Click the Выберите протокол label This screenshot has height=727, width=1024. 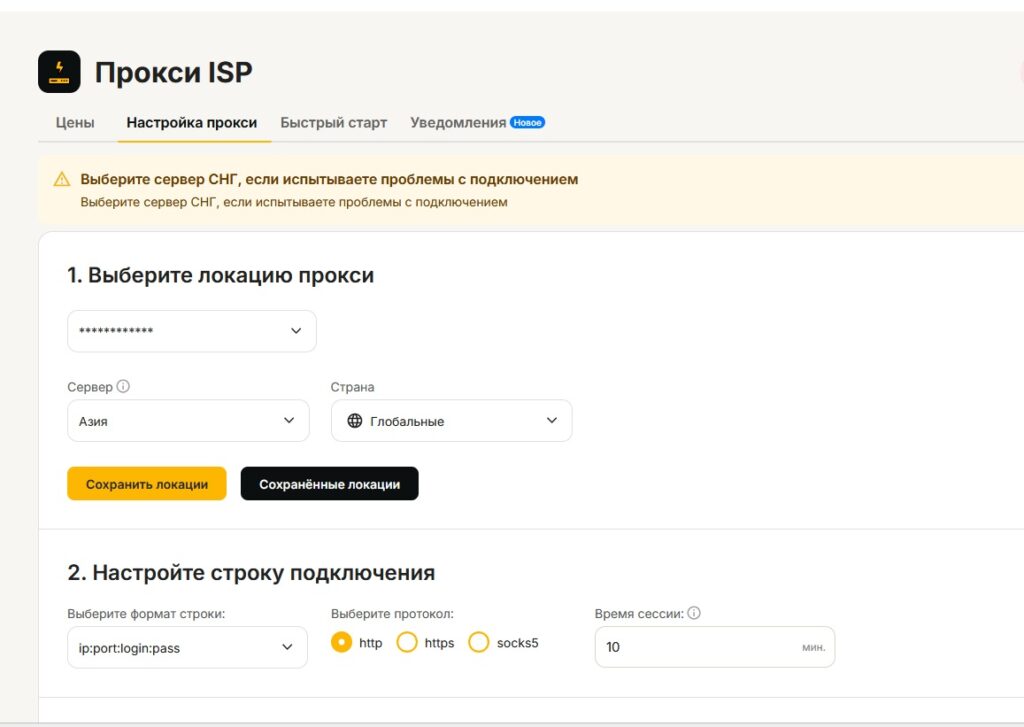[x=392, y=613]
